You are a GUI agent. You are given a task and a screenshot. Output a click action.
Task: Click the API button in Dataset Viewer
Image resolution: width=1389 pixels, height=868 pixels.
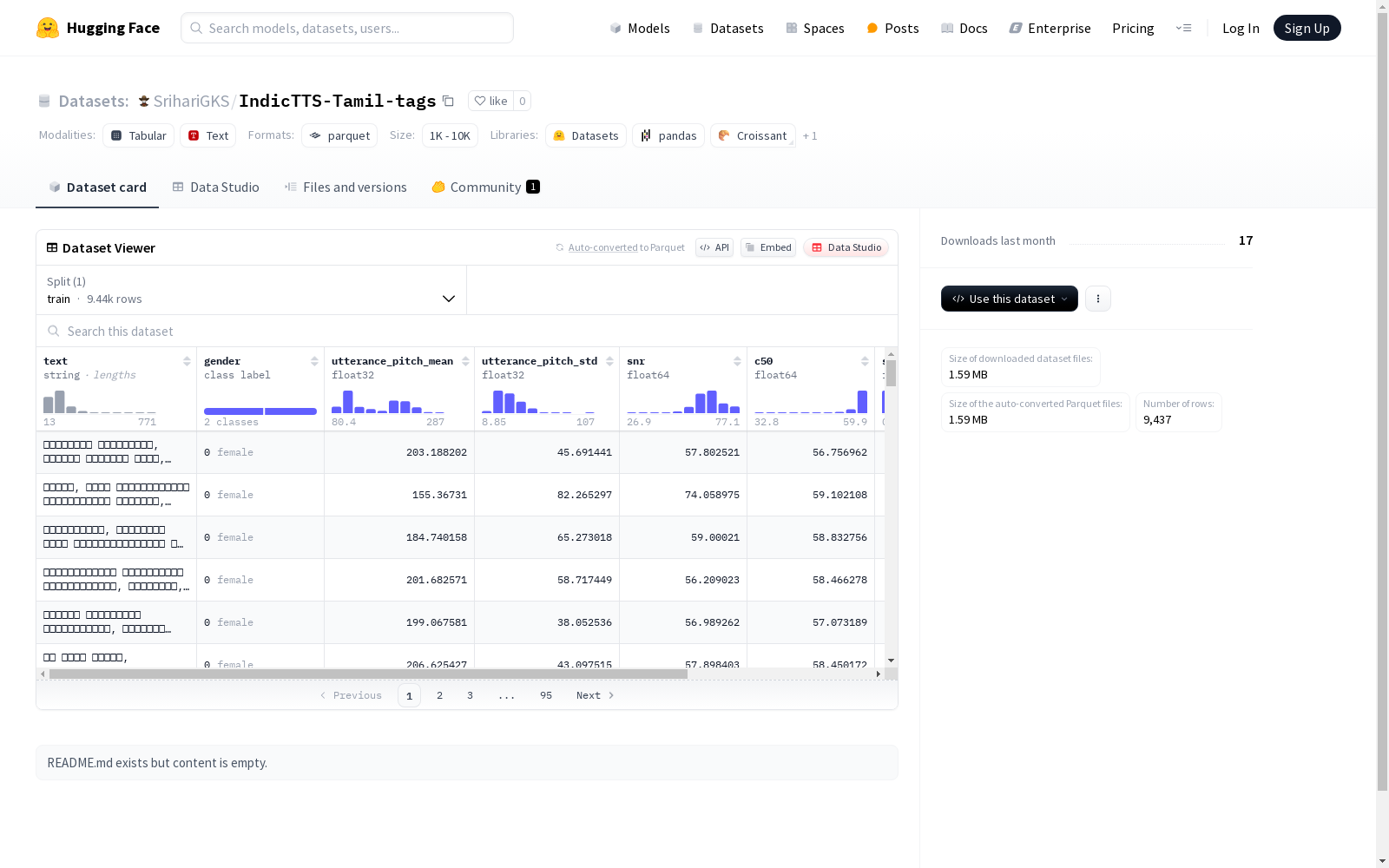pos(714,247)
